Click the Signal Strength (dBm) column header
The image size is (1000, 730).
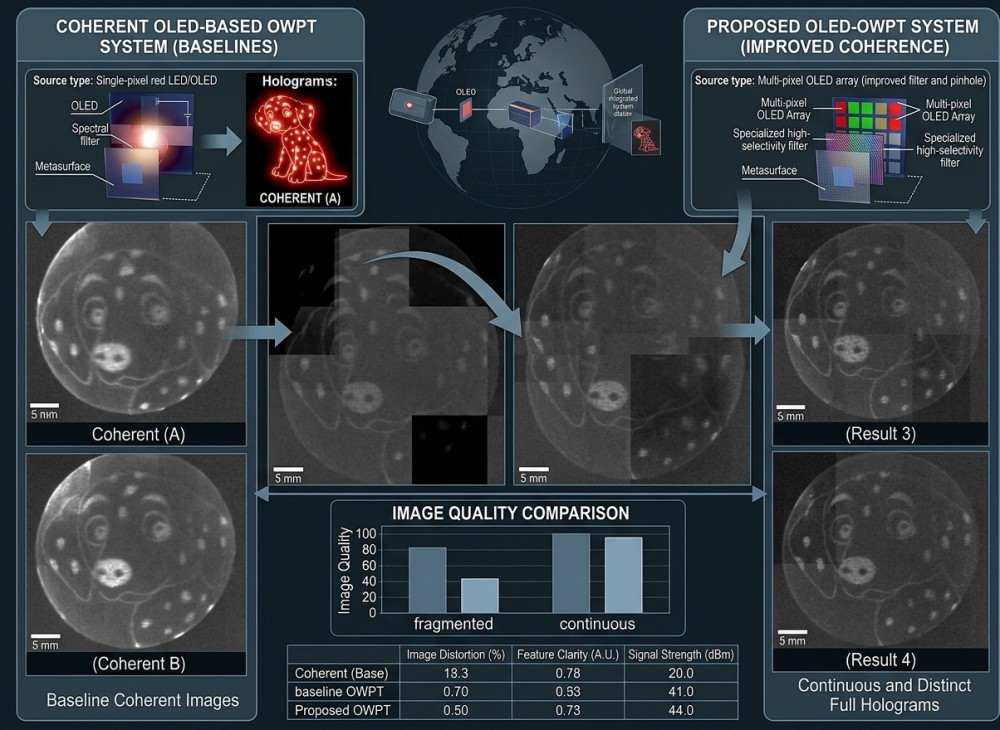pos(681,654)
